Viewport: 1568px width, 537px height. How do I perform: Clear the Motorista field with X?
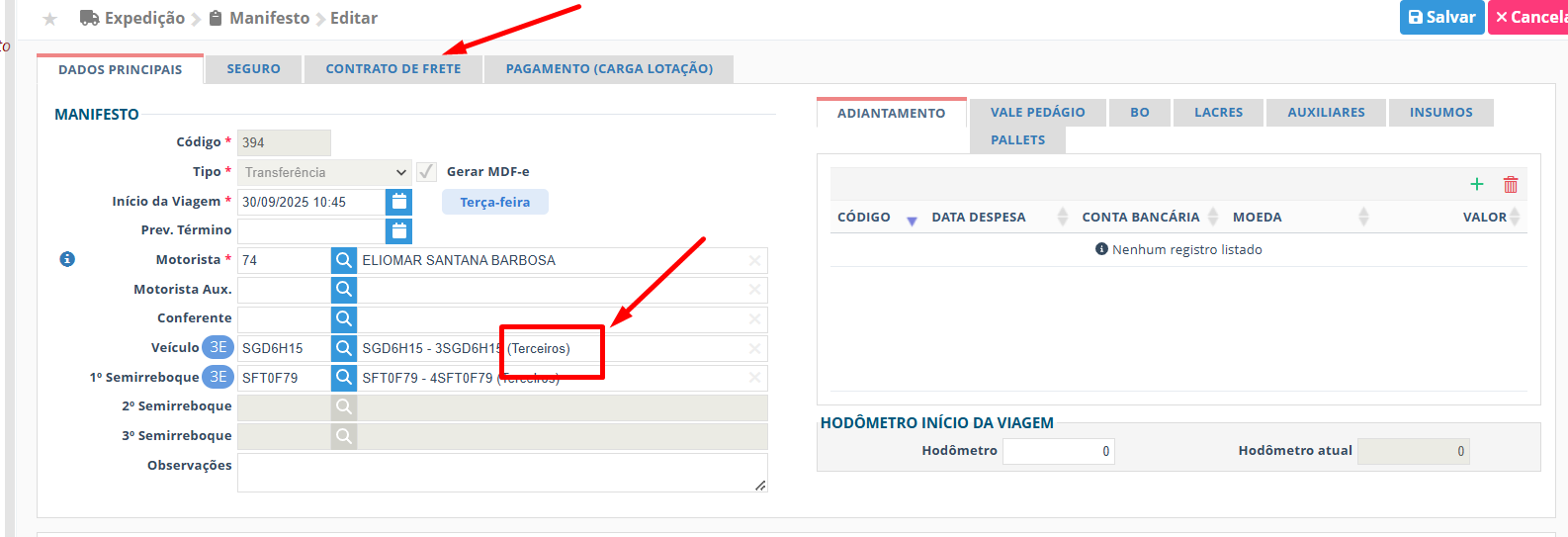(x=754, y=260)
